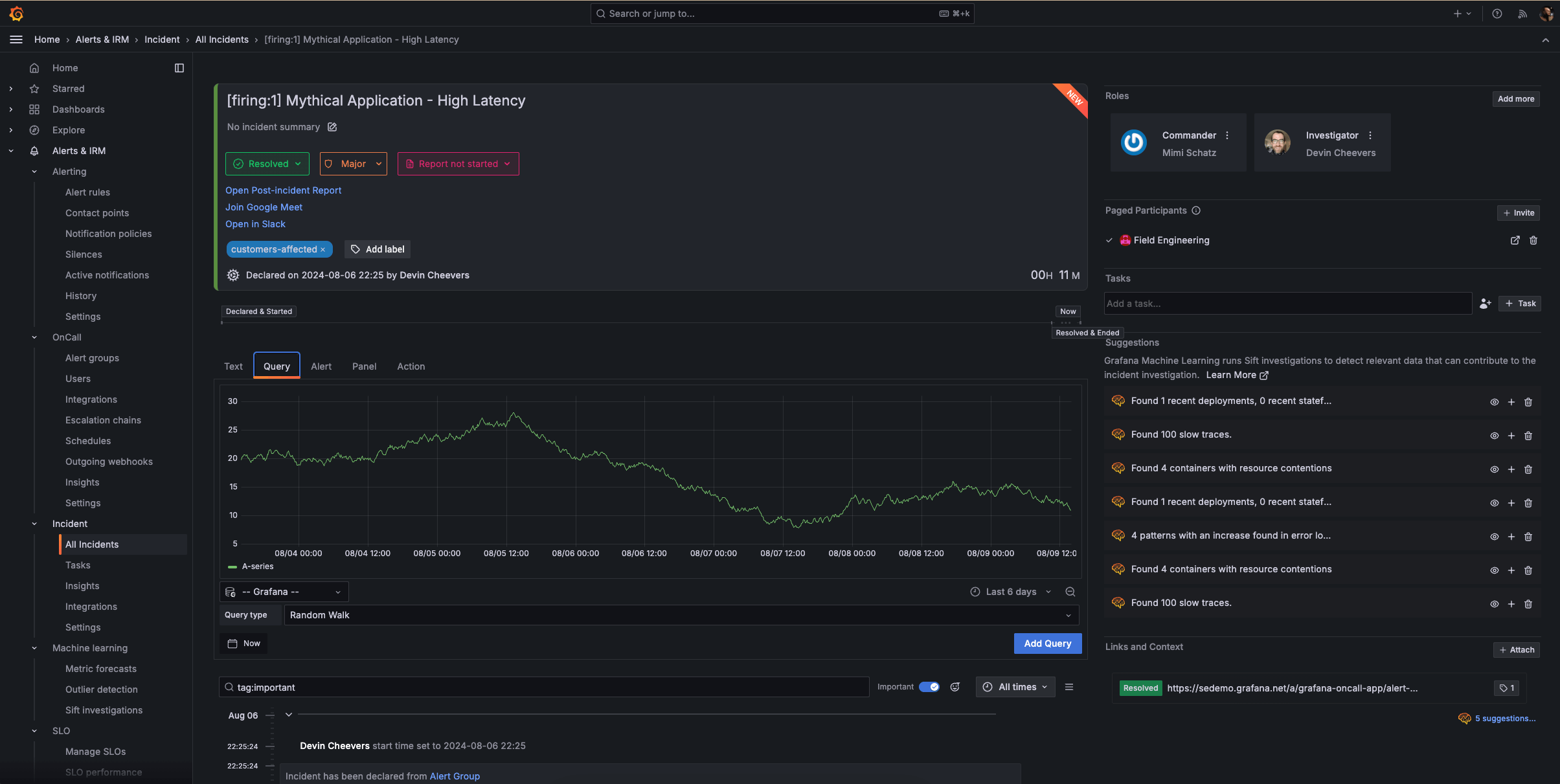The height and width of the screenshot is (784, 1560).
Task: Delete the Field Engineering paged participant
Action: [1533, 240]
